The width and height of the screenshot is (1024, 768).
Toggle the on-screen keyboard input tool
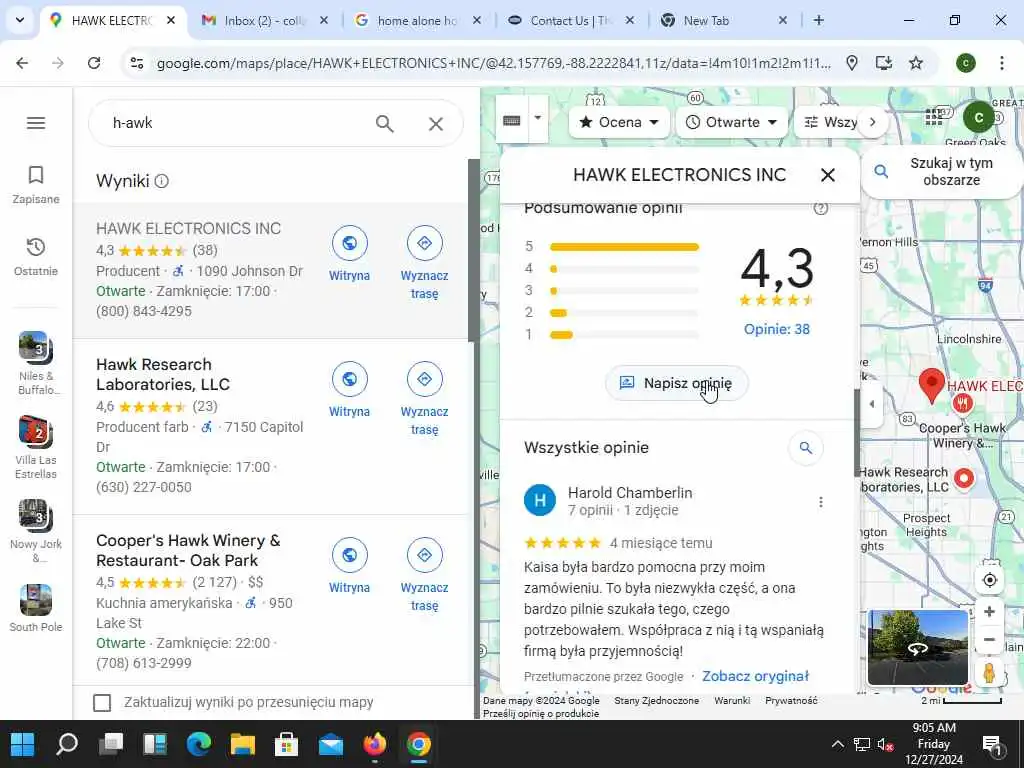511,120
